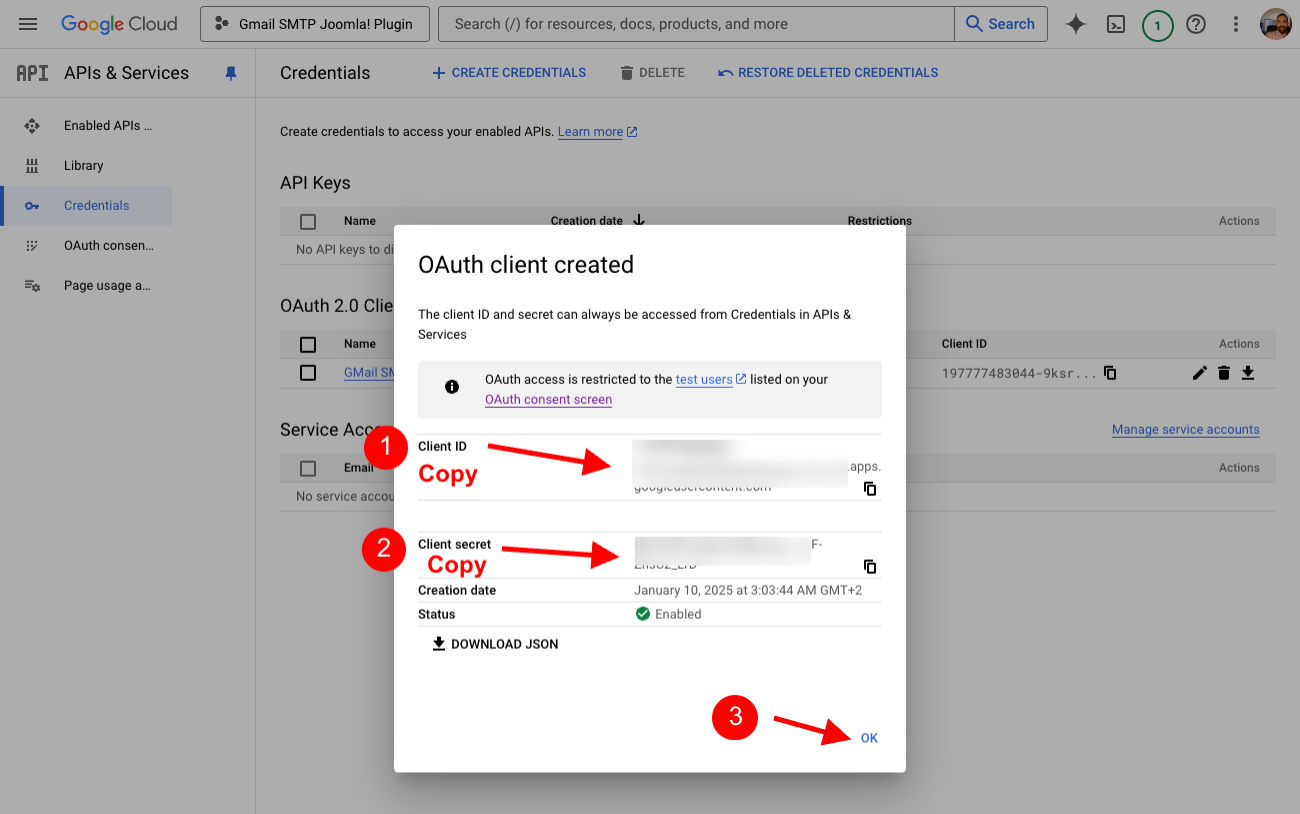Copy the client ID 197777483044-9ksr in table
Image resolution: width=1300 pixels, height=814 pixels.
[x=1110, y=373]
